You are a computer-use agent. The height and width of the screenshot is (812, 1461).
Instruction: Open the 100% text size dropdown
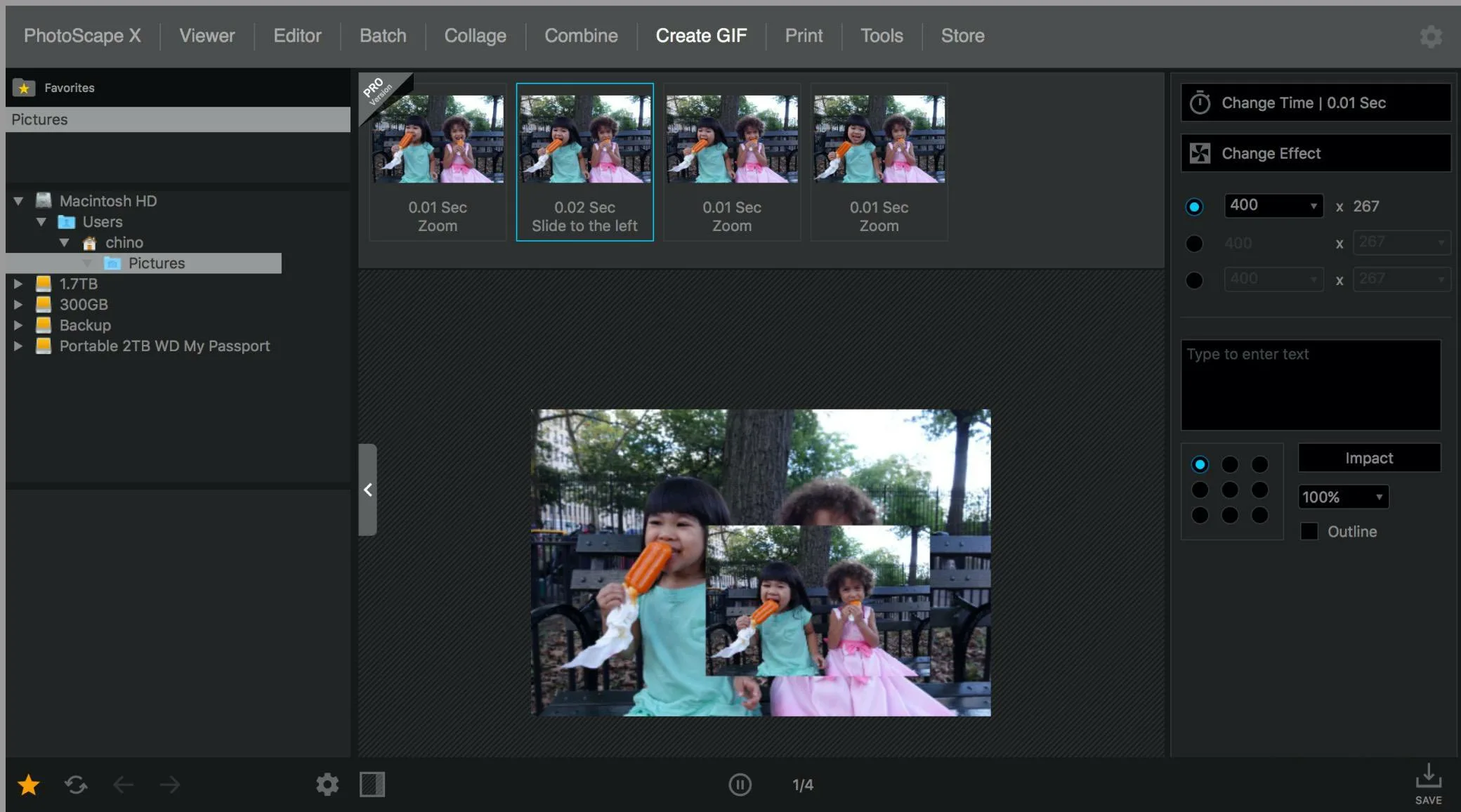pyautogui.click(x=1343, y=497)
